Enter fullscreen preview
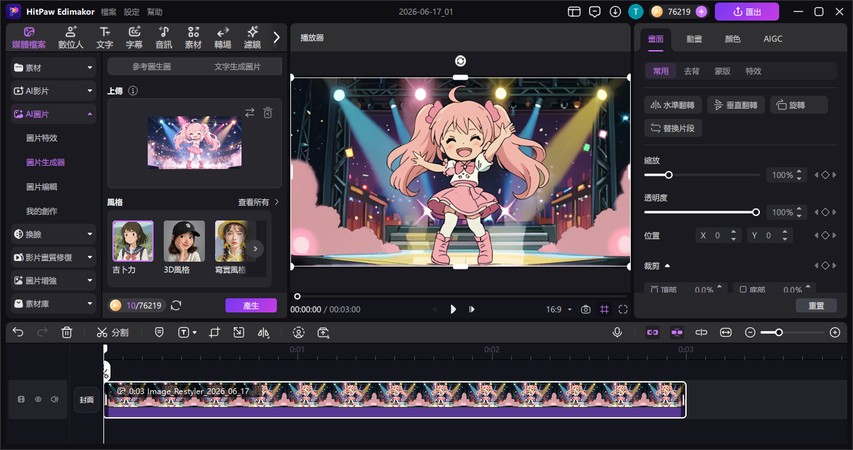The width and height of the screenshot is (853, 450). 623,309
